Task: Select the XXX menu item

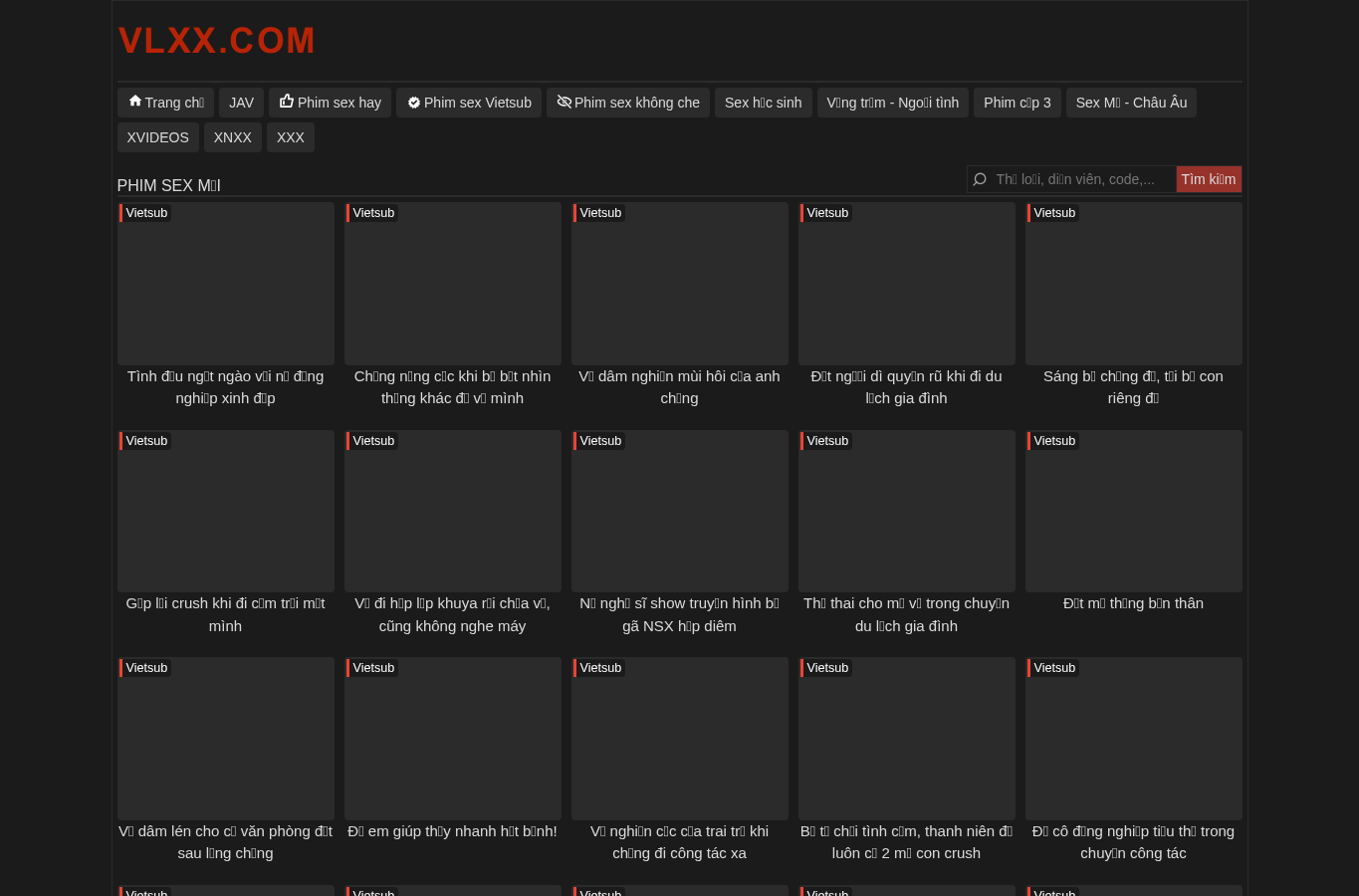Action: [291, 137]
